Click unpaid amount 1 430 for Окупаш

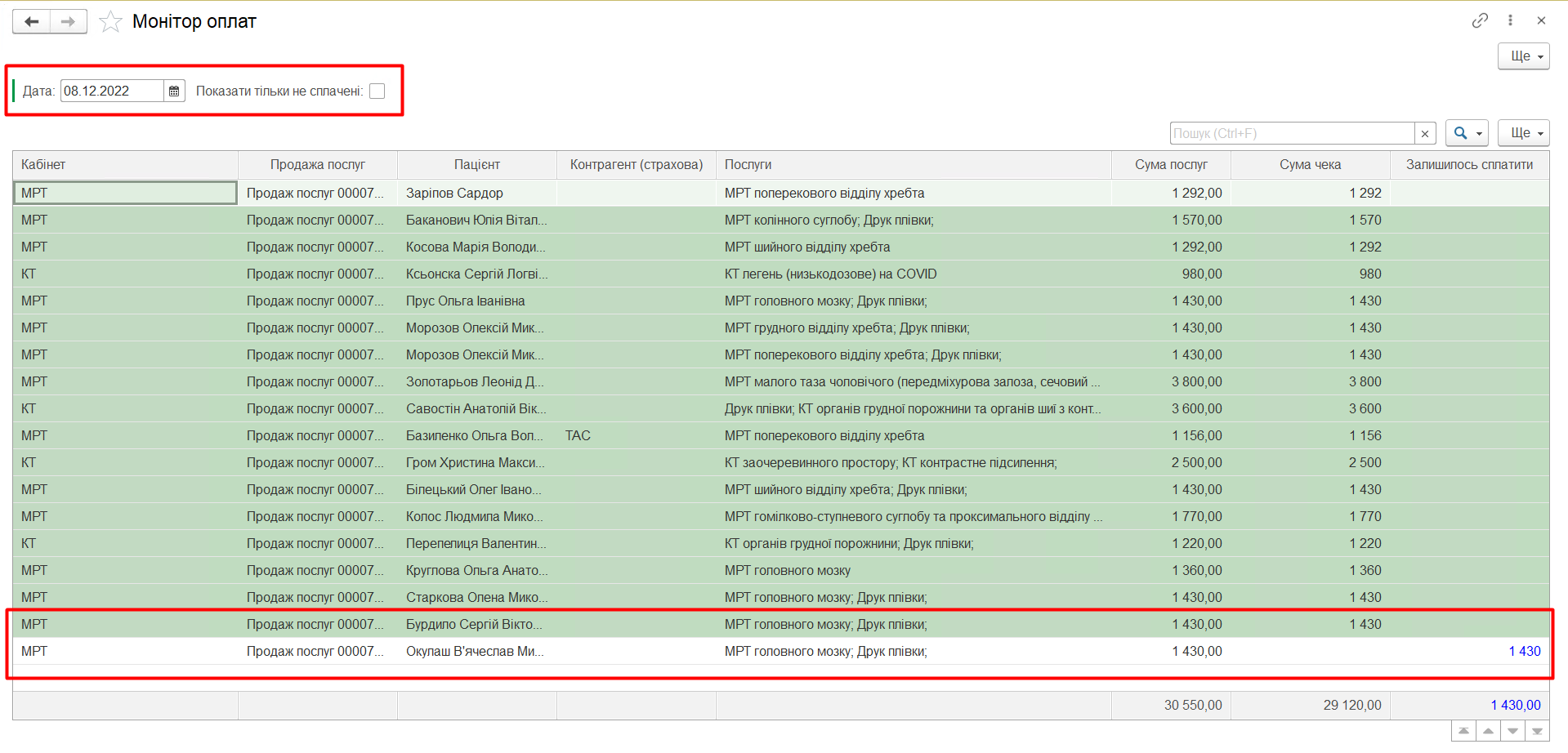(x=1524, y=652)
